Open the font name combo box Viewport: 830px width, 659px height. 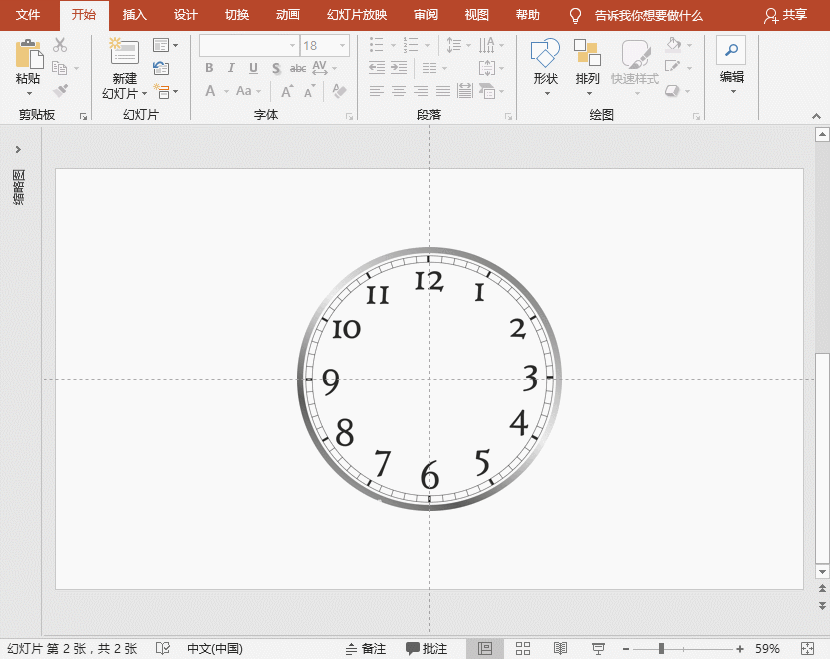(x=249, y=46)
